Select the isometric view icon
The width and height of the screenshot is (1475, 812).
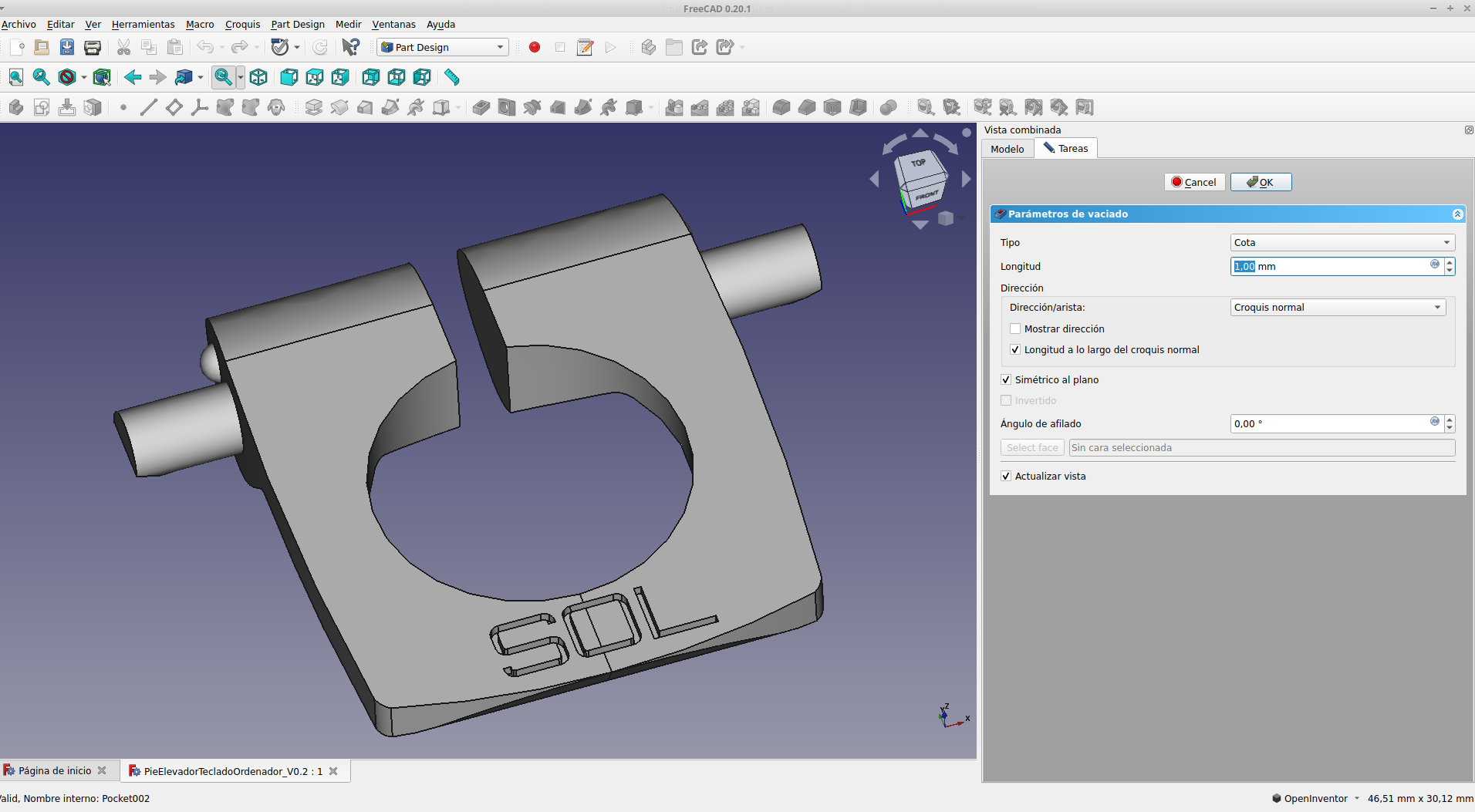click(x=258, y=77)
